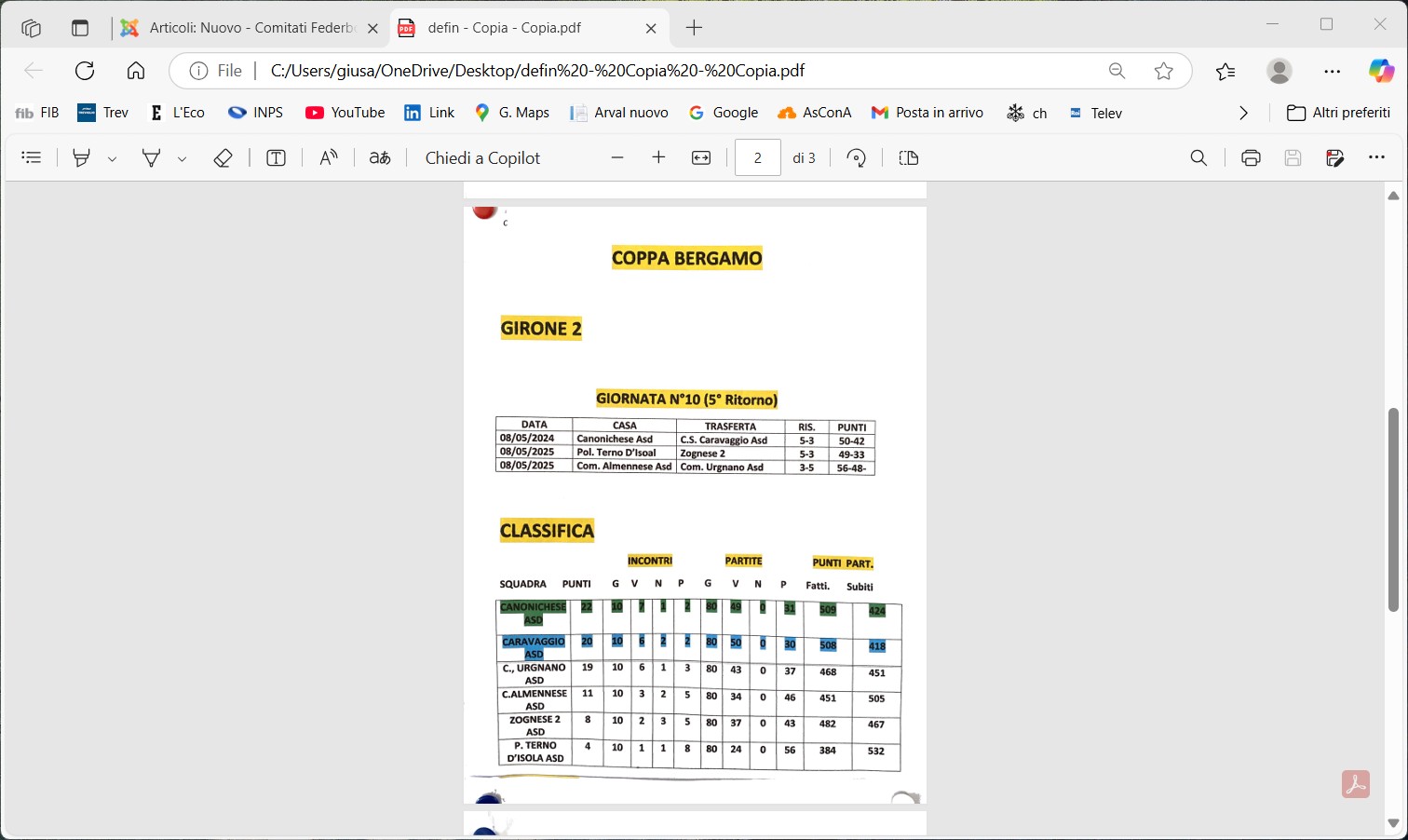Viewport: 1408px width, 840px height.
Task: Open the INPS bookmark
Action: pyautogui.click(x=256, y=113)
